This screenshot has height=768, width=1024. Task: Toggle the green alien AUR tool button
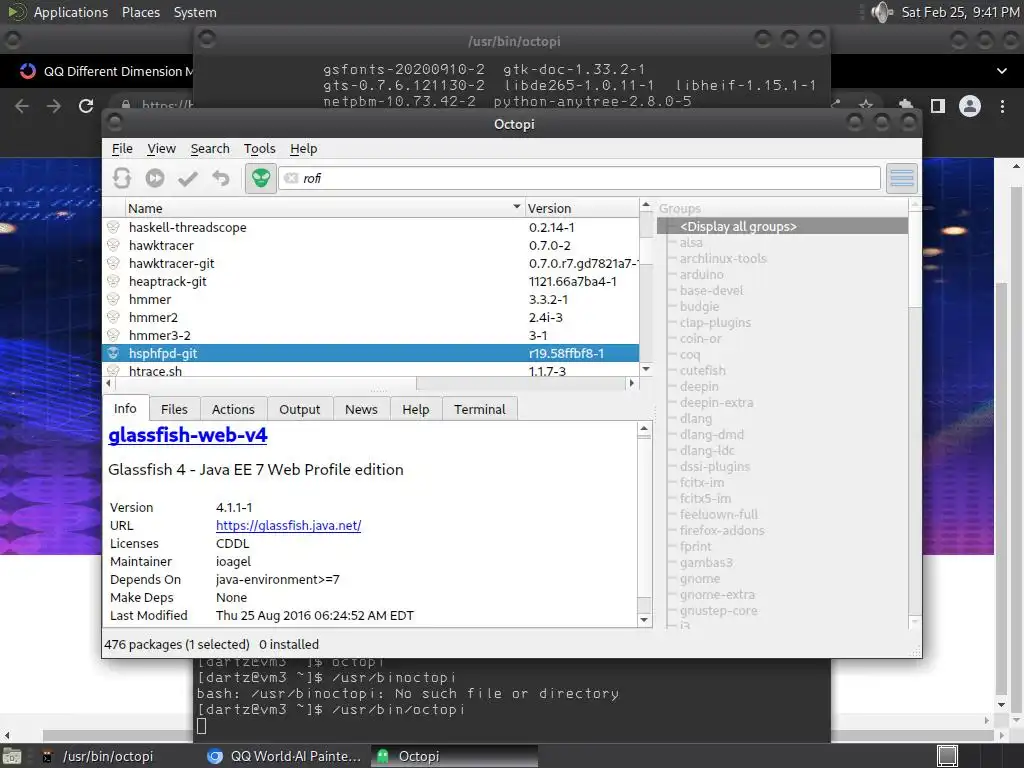(261, 178)
